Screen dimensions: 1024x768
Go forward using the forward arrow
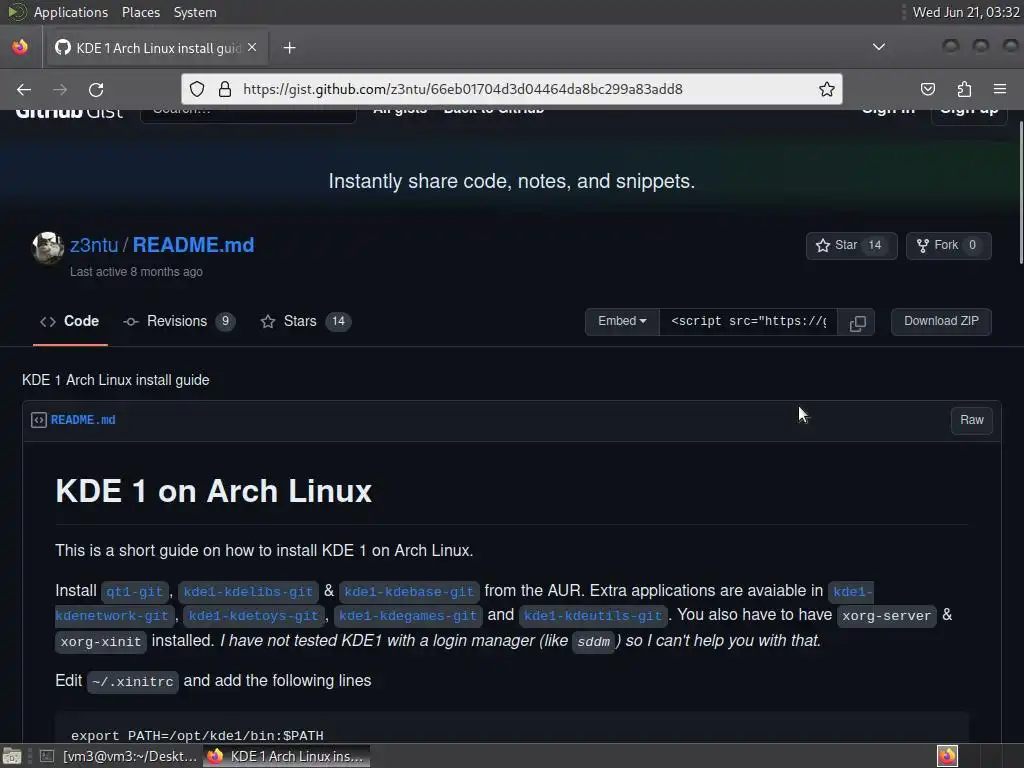pos(60,89)
